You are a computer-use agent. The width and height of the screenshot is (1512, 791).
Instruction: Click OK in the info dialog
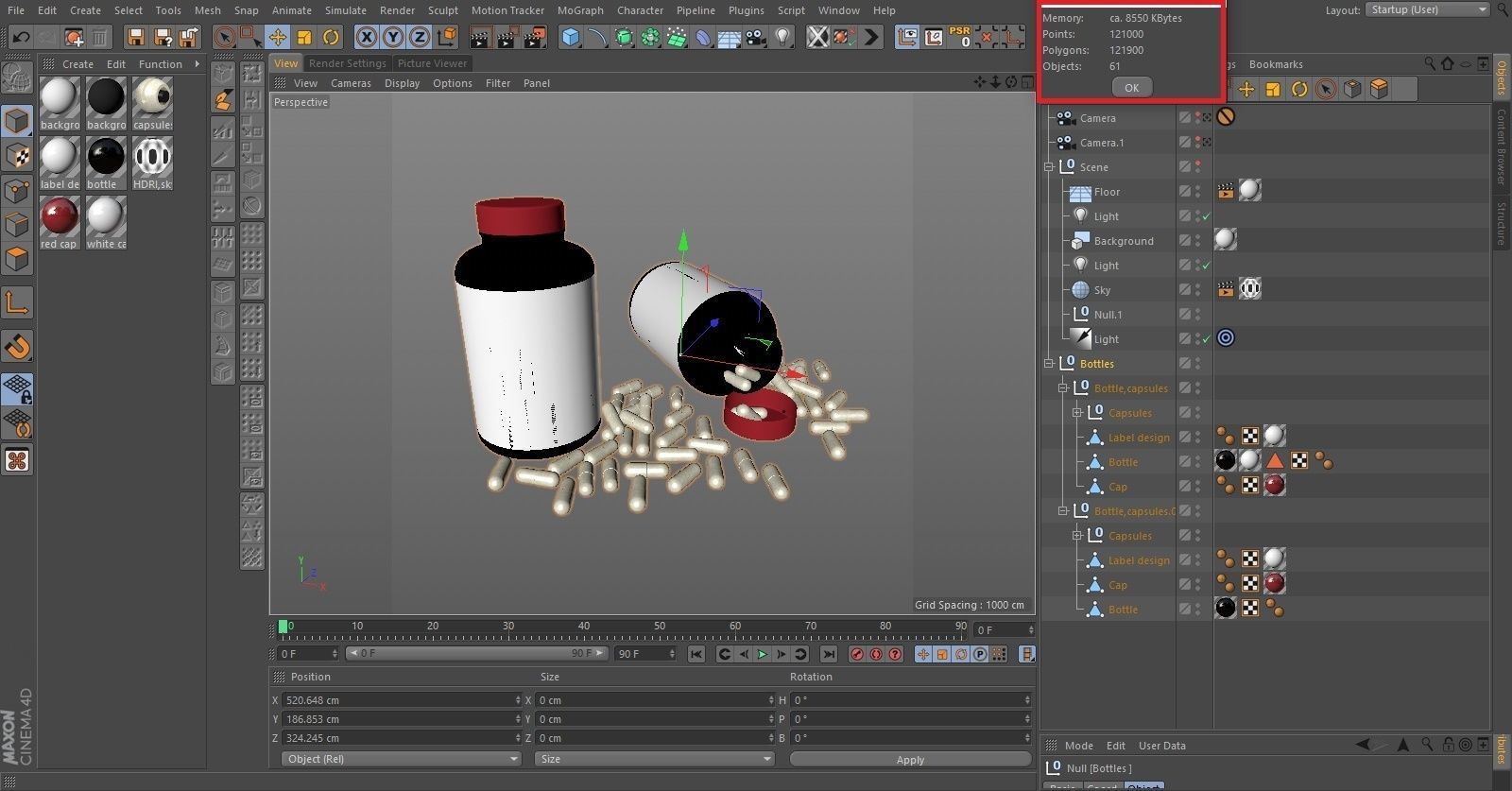[x=1131, y=87]
